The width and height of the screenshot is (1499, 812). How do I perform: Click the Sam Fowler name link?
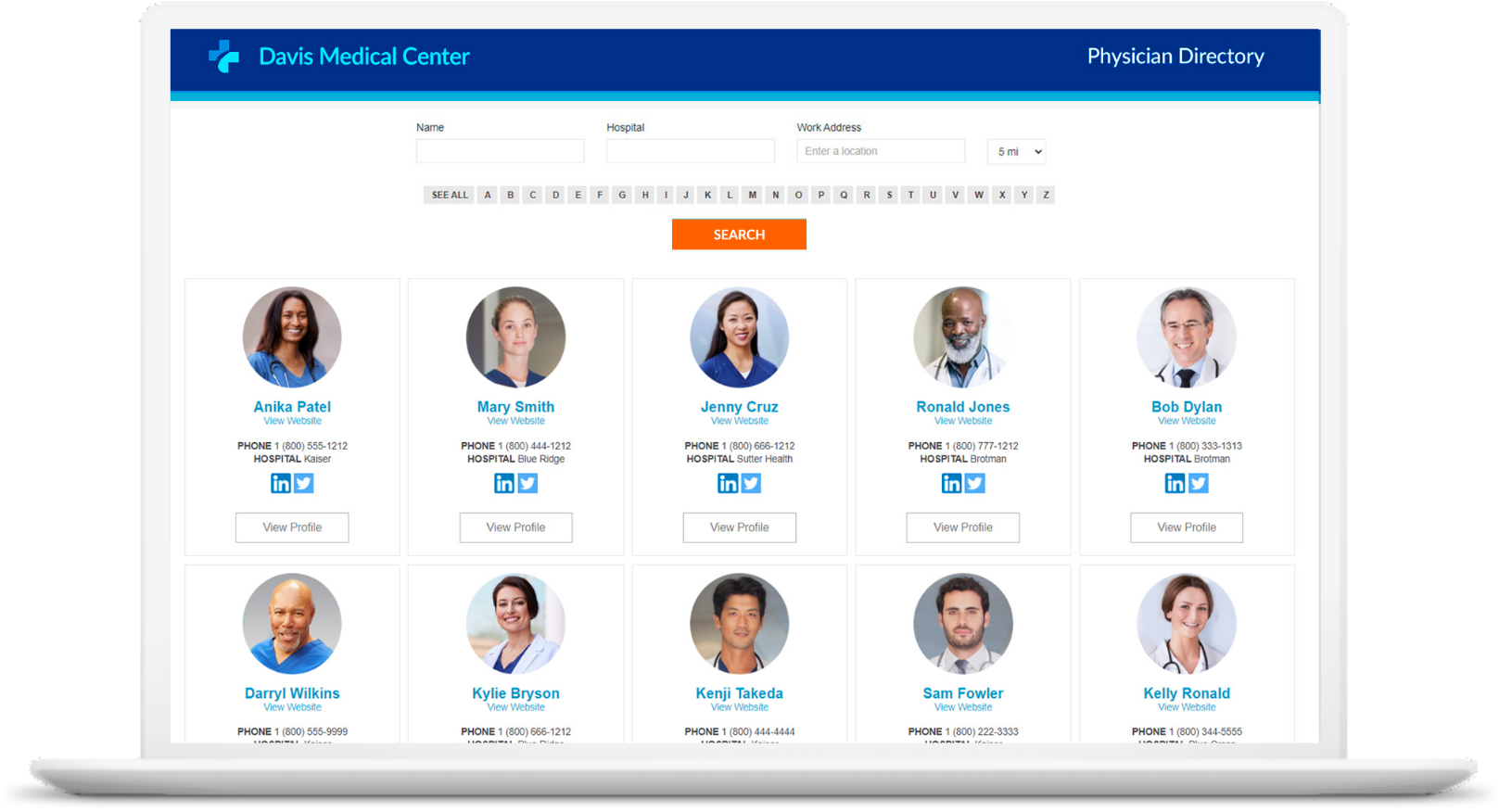click(963, 693)
